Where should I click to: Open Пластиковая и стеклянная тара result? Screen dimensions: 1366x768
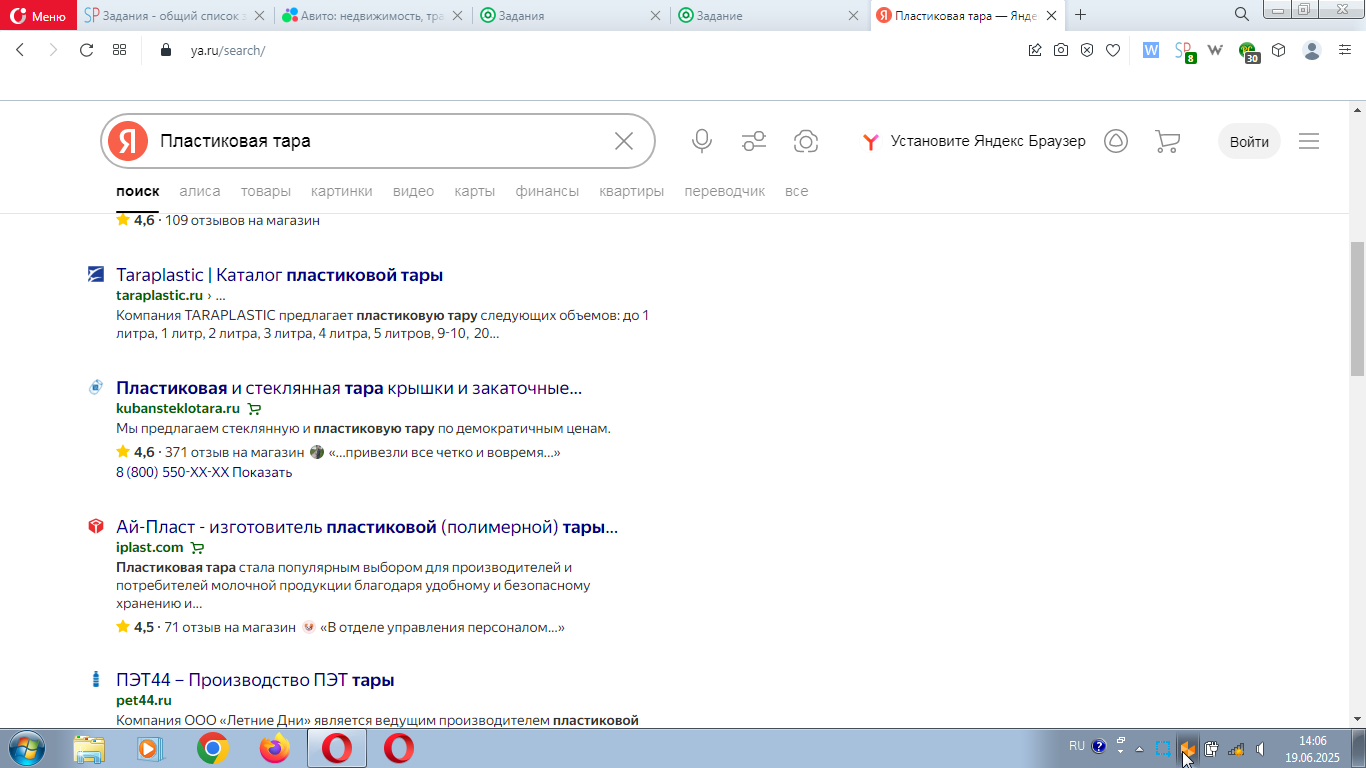click(349, 388)
